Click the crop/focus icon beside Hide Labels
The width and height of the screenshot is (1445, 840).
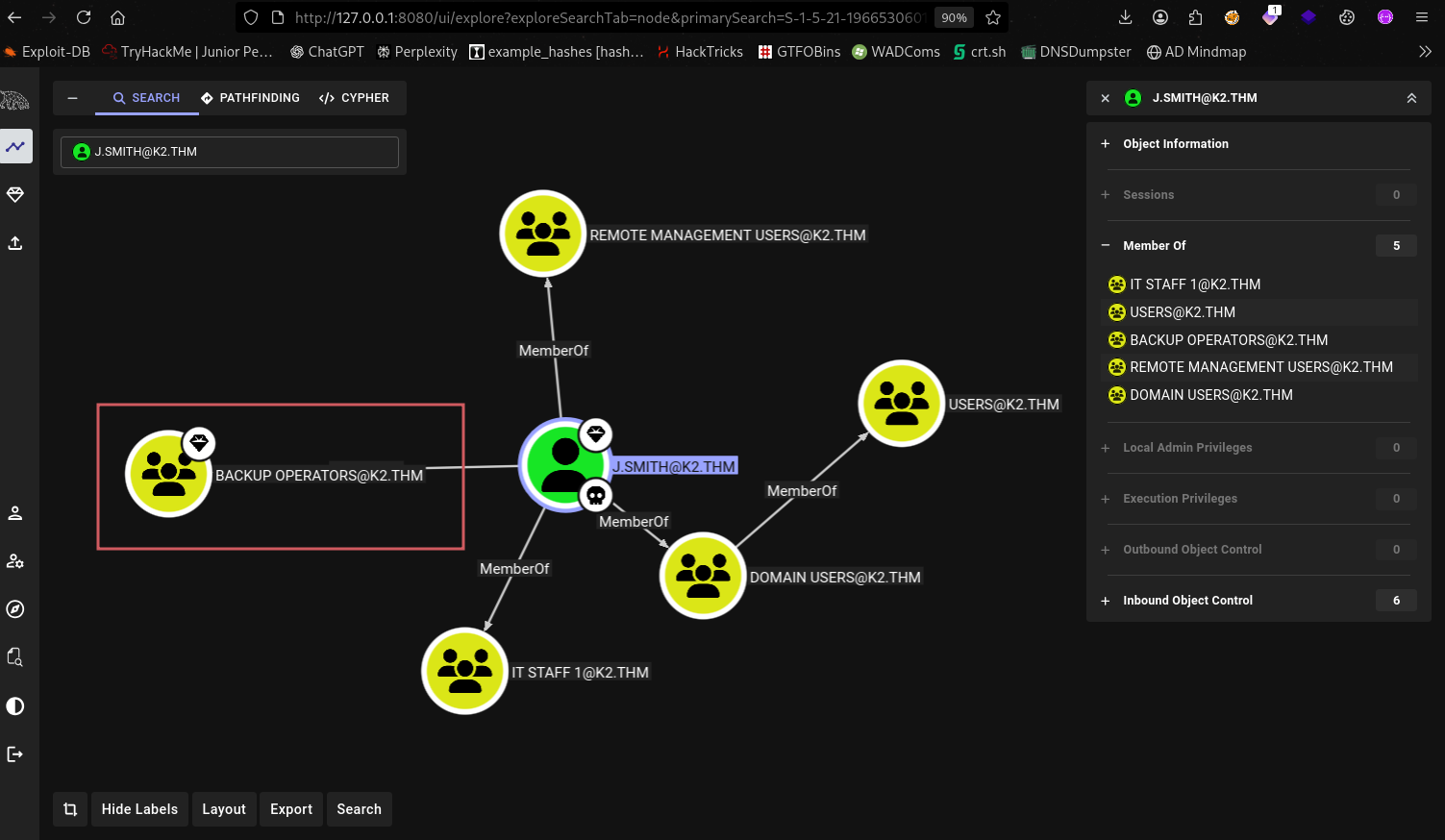(x=70, y=809)
